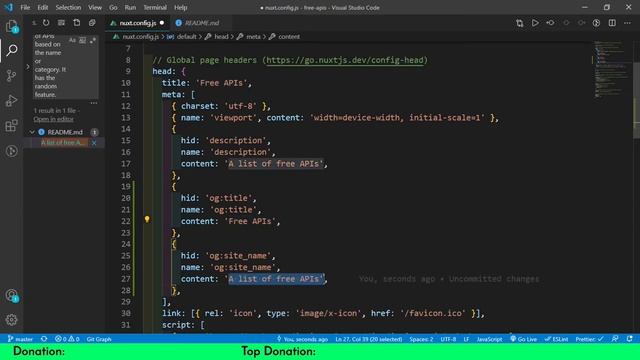640x360 pixels.
Task: Open the Run and Debug view
Action: tap(12, 100)
